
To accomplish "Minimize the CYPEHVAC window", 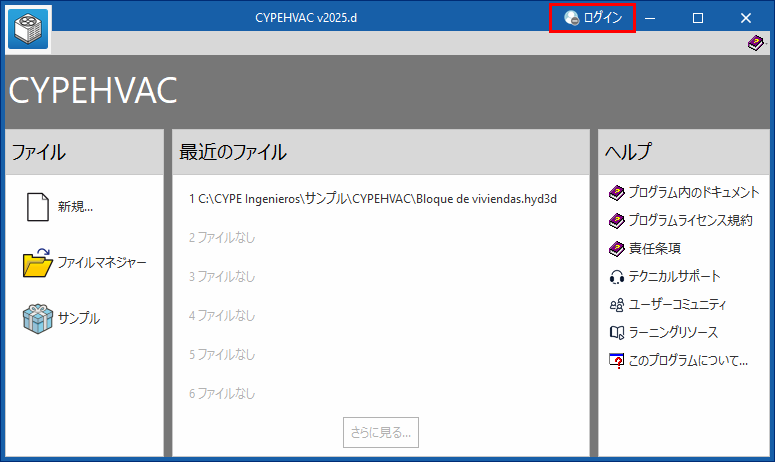I will 650,18.
